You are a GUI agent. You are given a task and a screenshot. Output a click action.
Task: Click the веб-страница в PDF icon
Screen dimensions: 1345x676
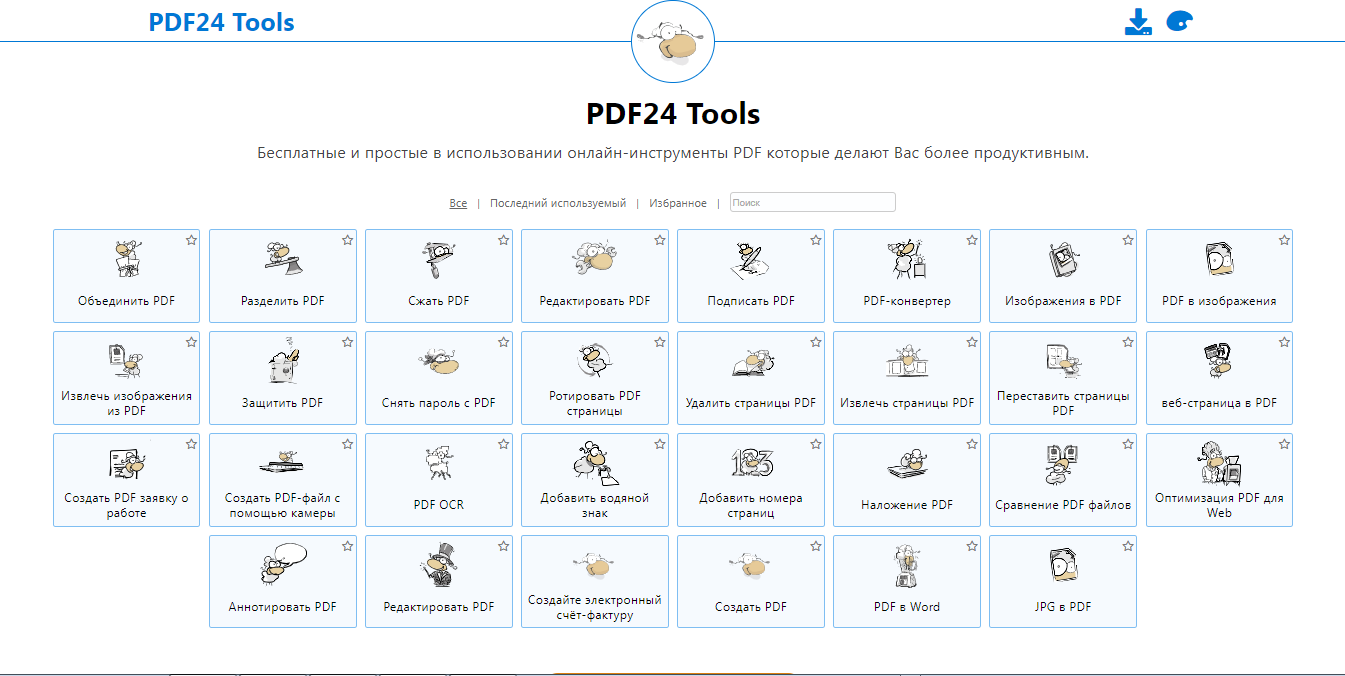(1219, 362)
